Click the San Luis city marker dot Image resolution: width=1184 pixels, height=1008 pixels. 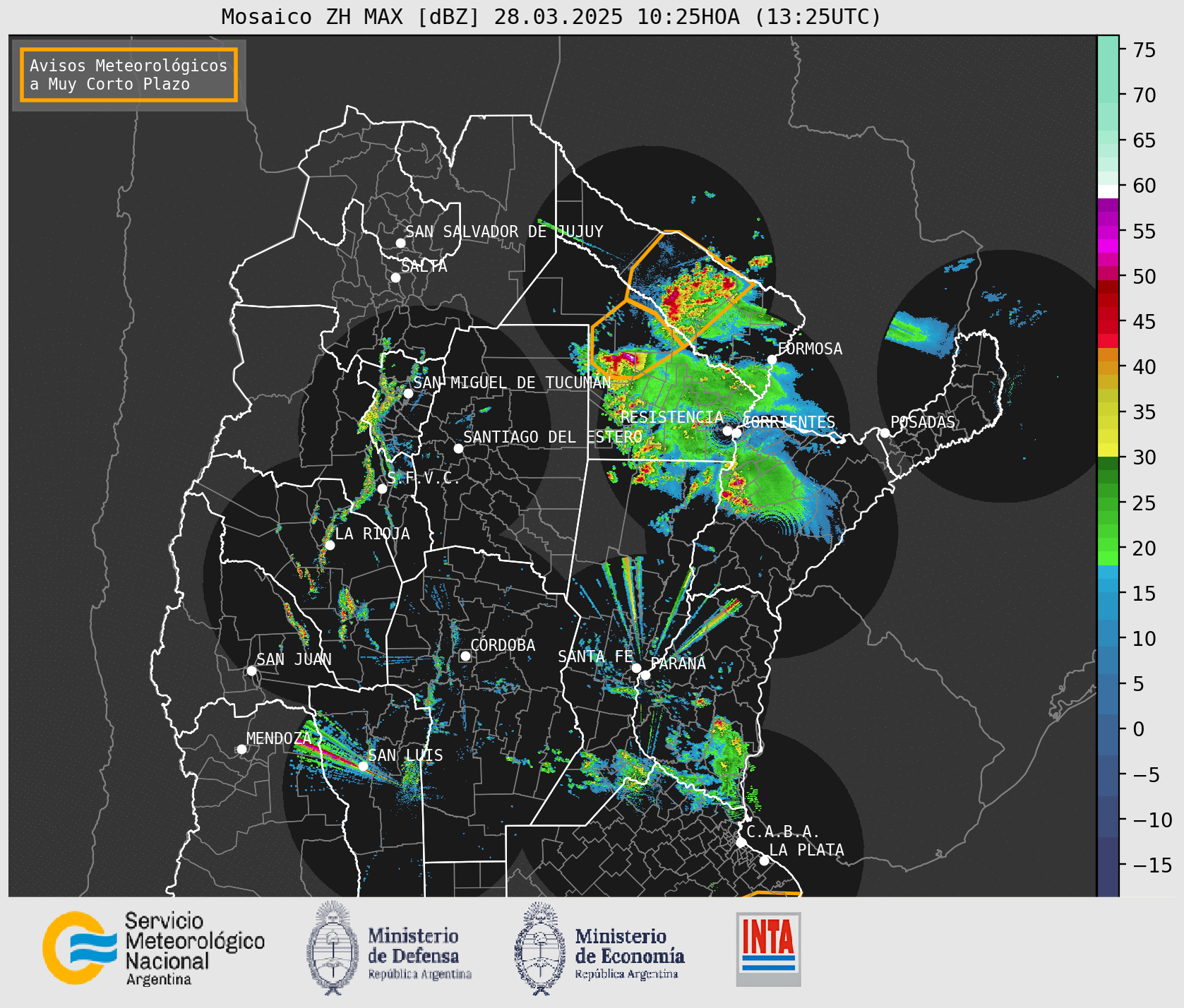[x=363, y=766]
